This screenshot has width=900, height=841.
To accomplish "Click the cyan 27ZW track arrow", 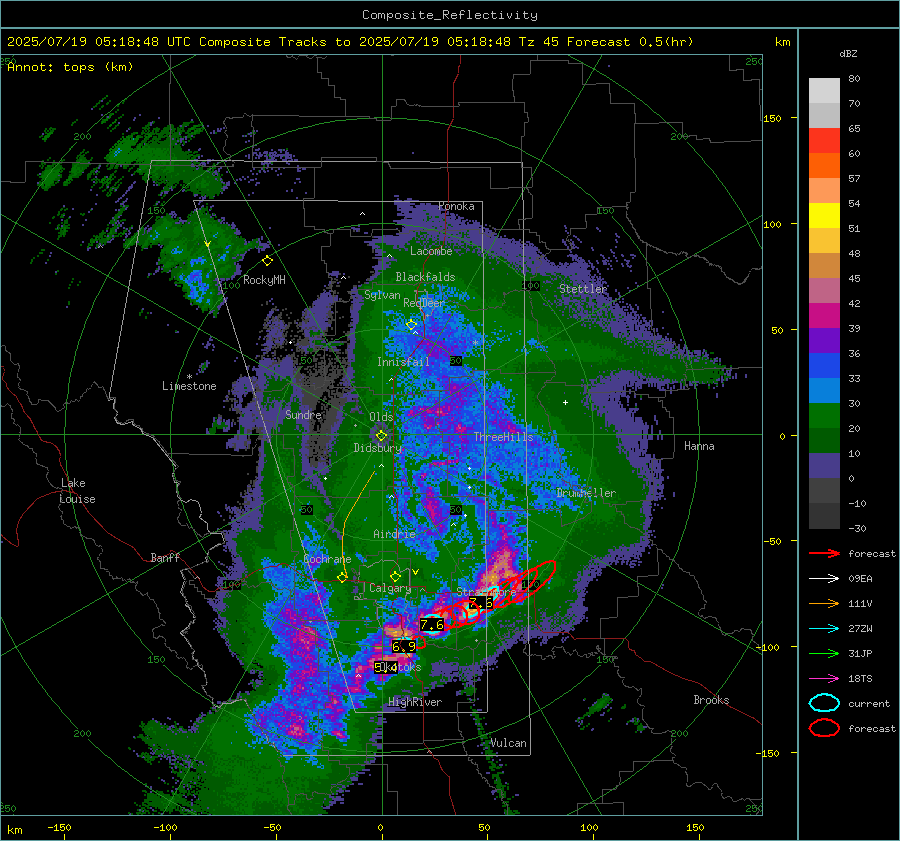I will [x=824, y=629].
